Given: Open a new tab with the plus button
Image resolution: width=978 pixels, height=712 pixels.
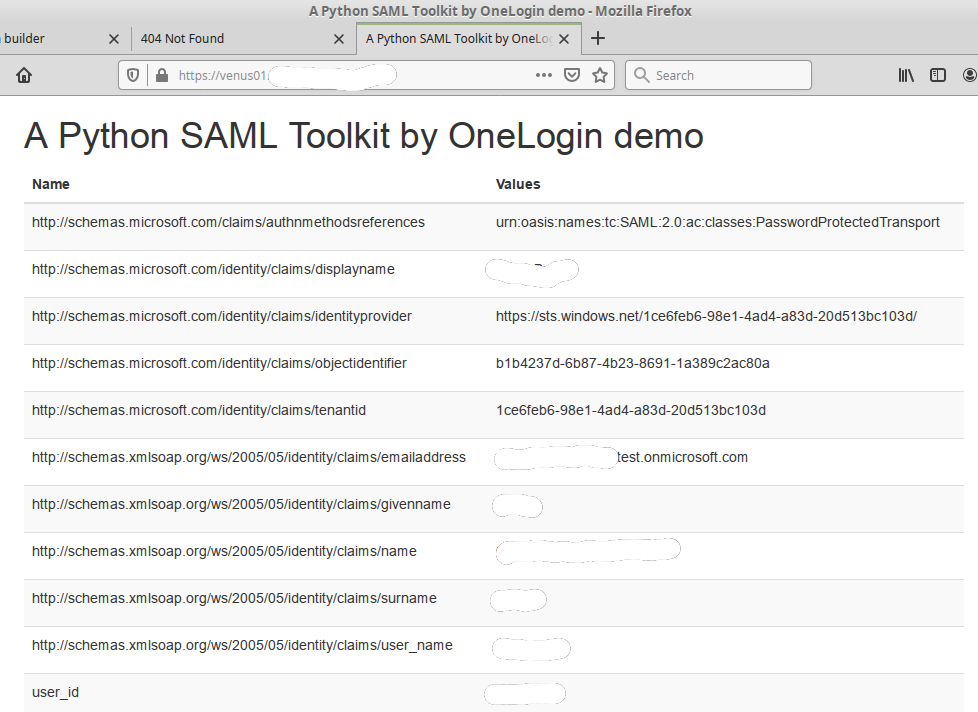Looking at the screenshot, I should pos(597,38).
